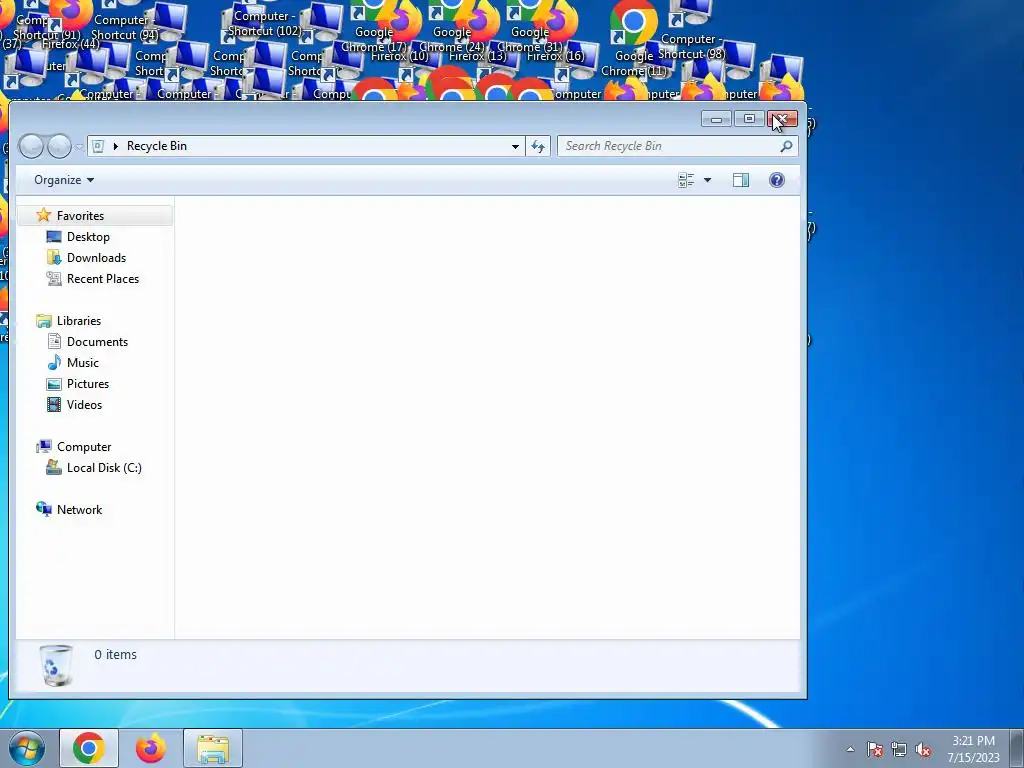Select Computer - Shortcut (94) desktop icon
Screen dimensions: 1024x768
[124, 26]
